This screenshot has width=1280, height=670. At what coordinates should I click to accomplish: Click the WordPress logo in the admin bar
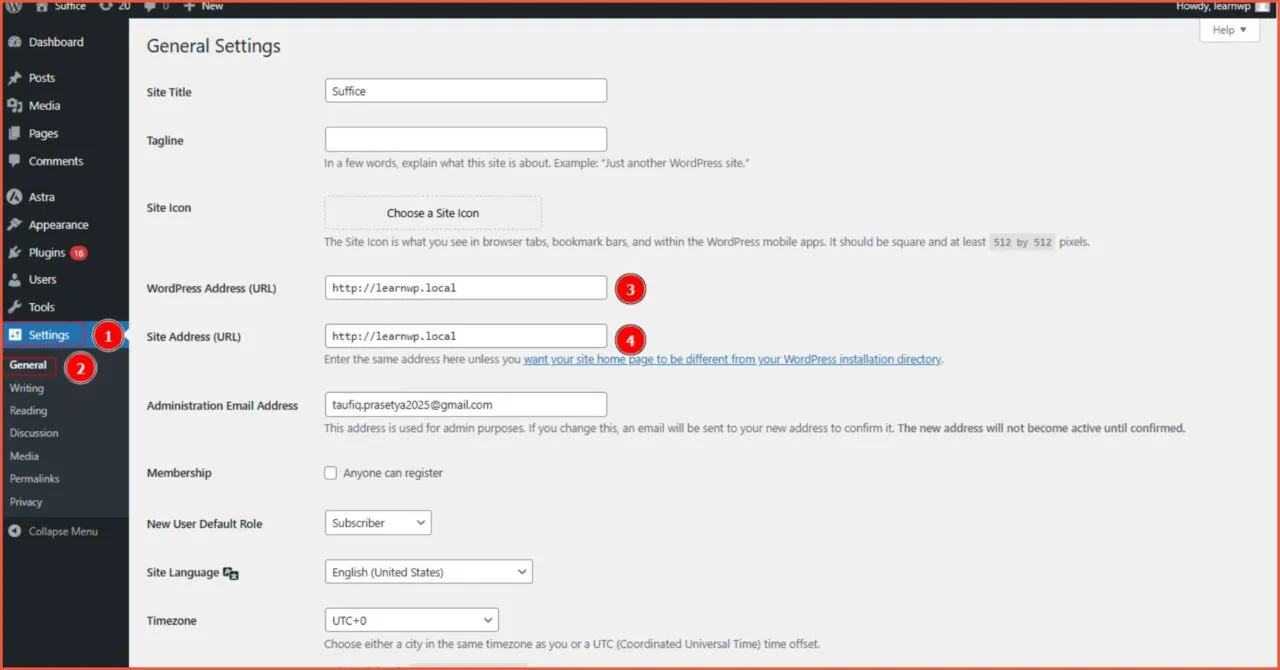[12, 7]
